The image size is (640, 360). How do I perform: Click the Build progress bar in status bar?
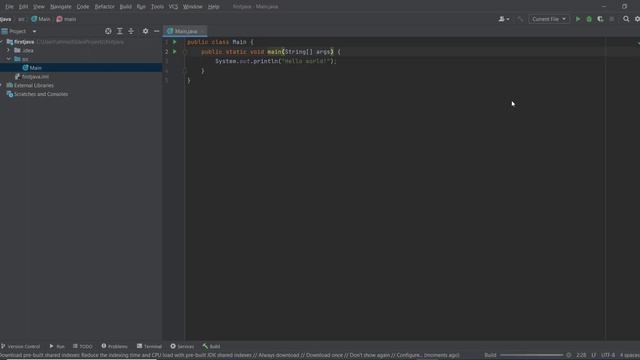pyautogui.click(x=531, y=355)
